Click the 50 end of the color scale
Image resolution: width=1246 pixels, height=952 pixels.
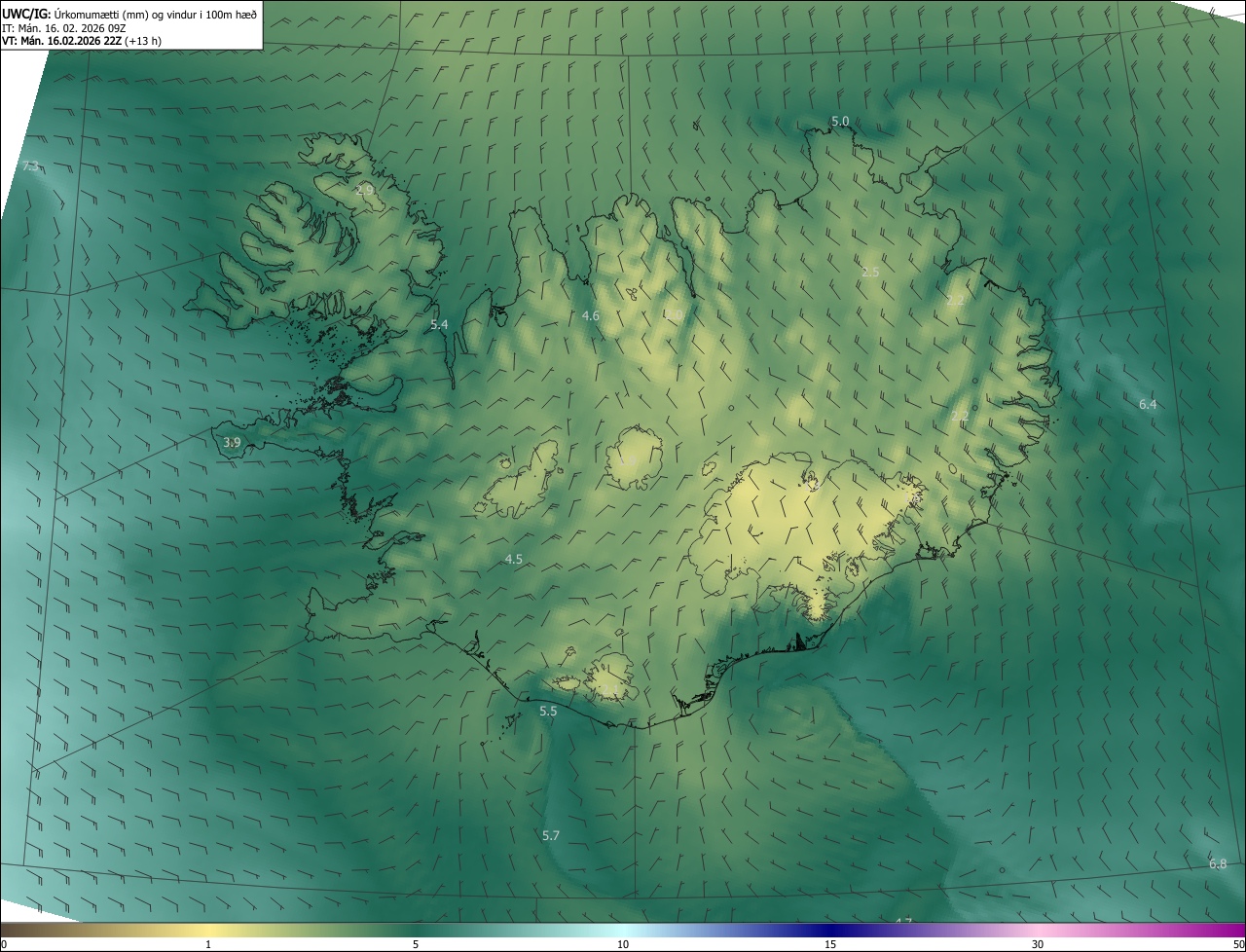pos(1238,944)
